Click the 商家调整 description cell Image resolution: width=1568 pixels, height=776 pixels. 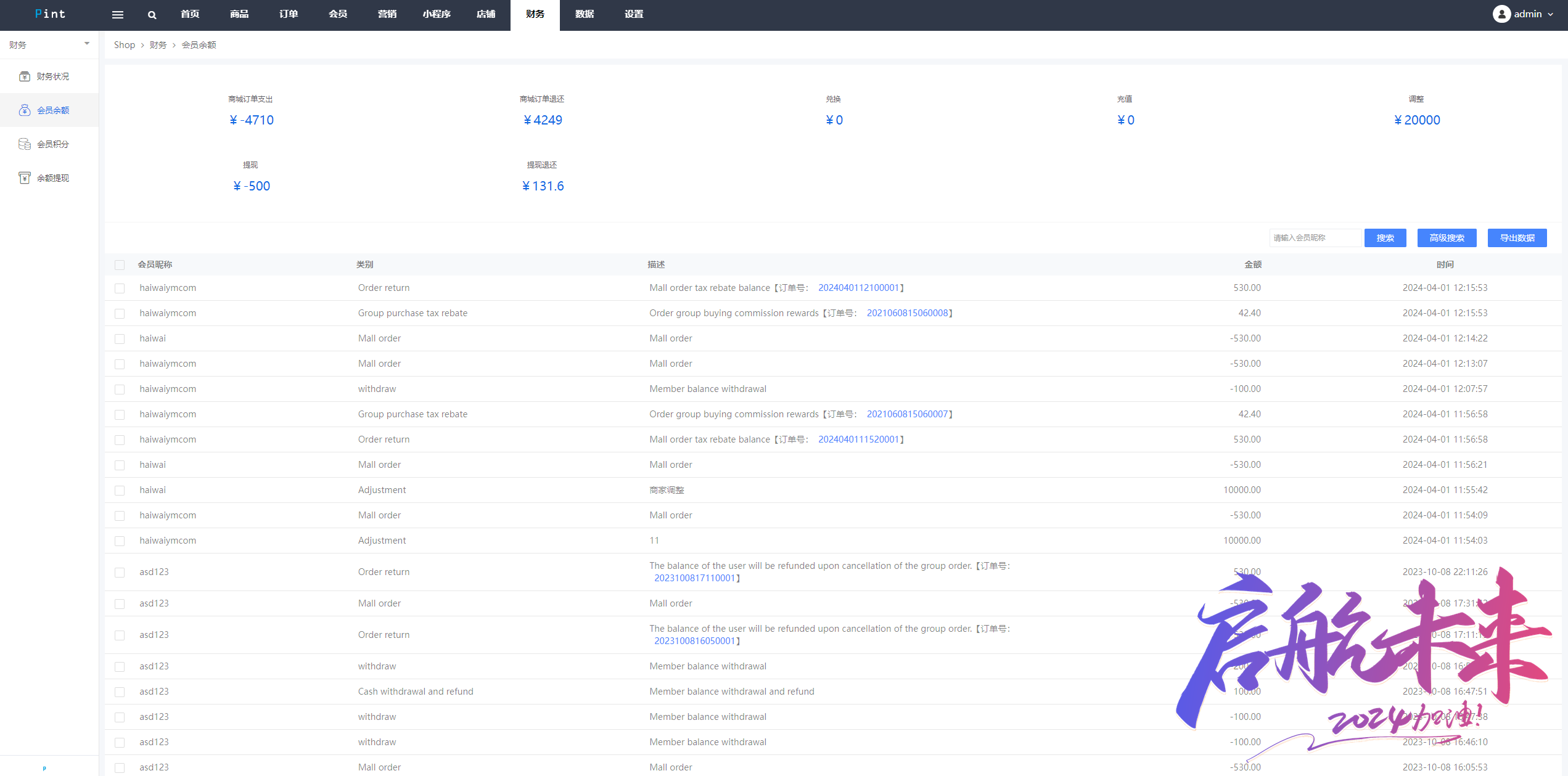click(667, 490)
